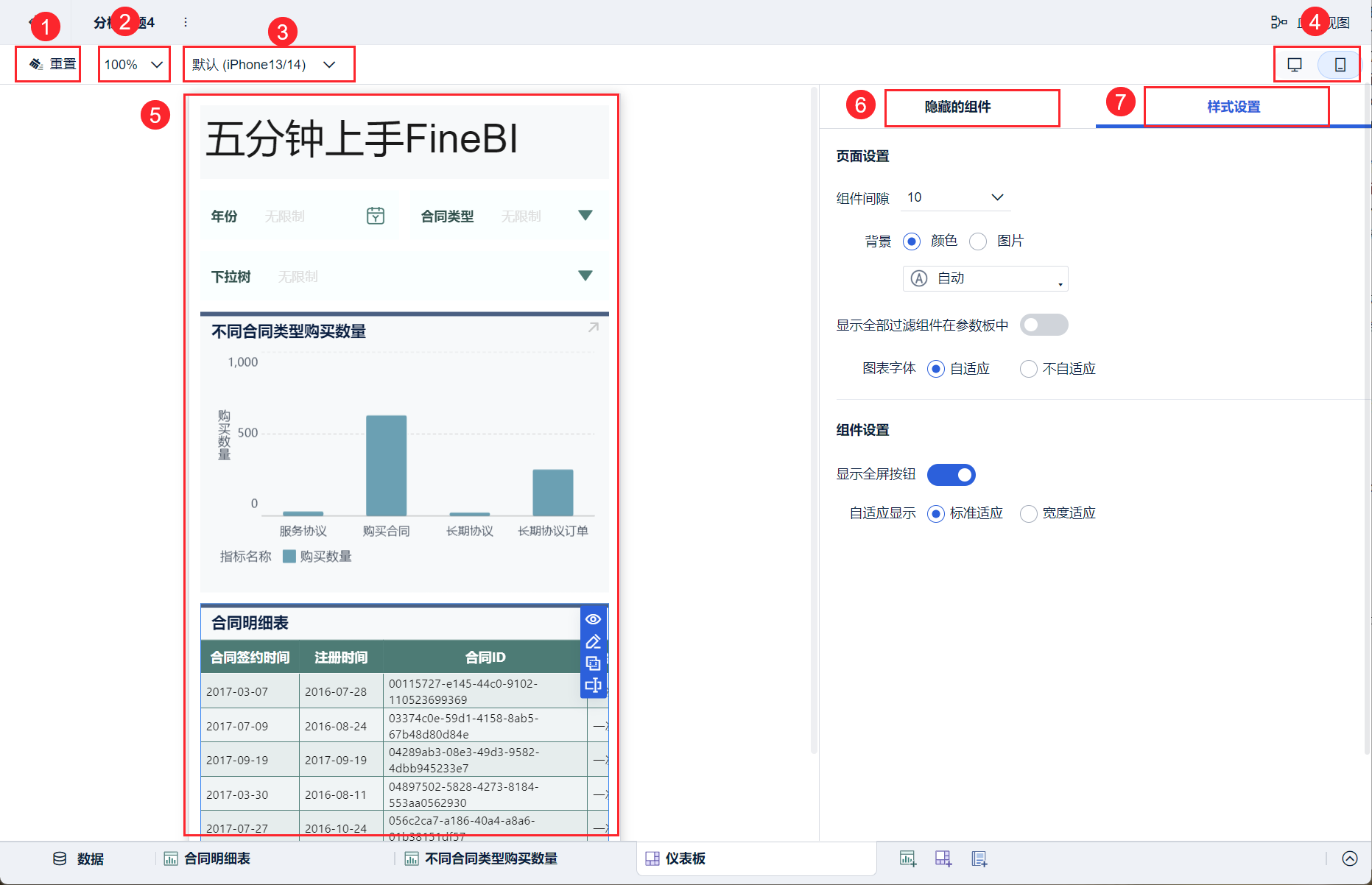The image size is (1372, 885).
Task: Switch to mobile layout icon
Action: point(1340,65)
